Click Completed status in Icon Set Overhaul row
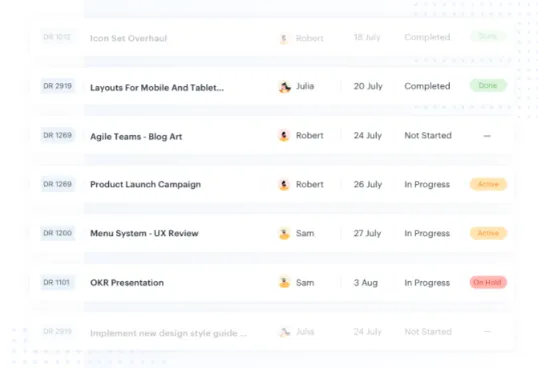 [x=427, y=37]
